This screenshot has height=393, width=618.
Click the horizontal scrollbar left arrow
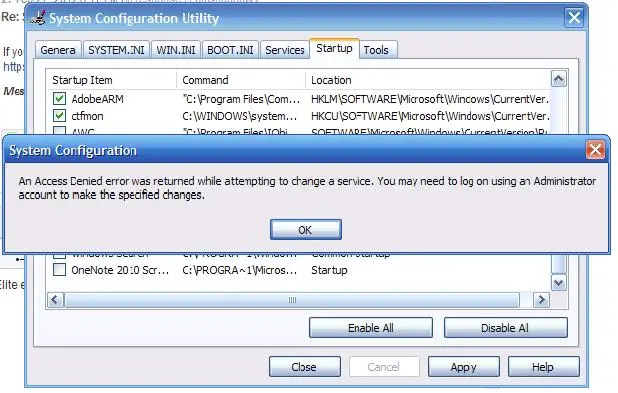55,300
